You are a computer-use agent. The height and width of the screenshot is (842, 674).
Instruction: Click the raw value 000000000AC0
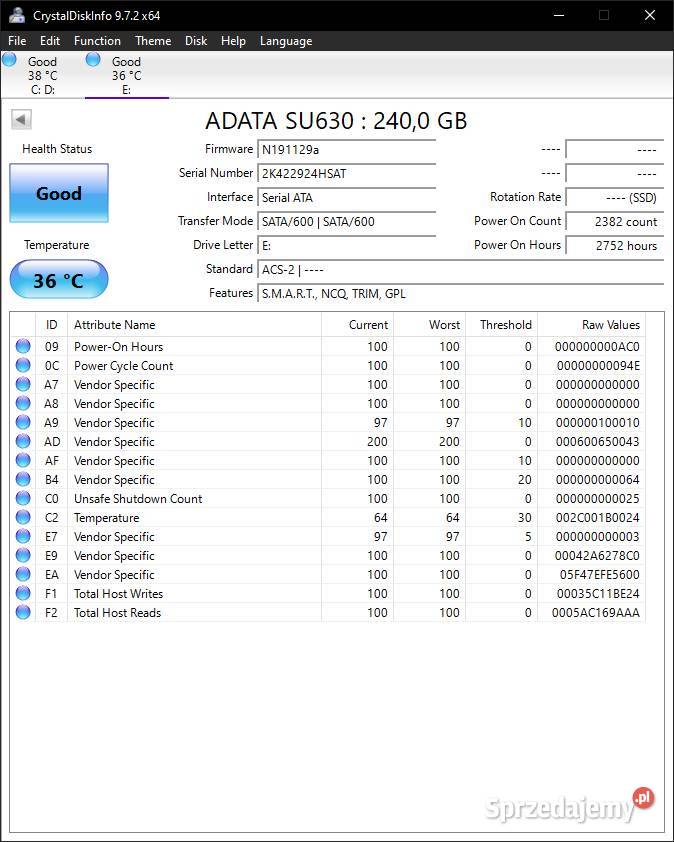click(597, 347)
